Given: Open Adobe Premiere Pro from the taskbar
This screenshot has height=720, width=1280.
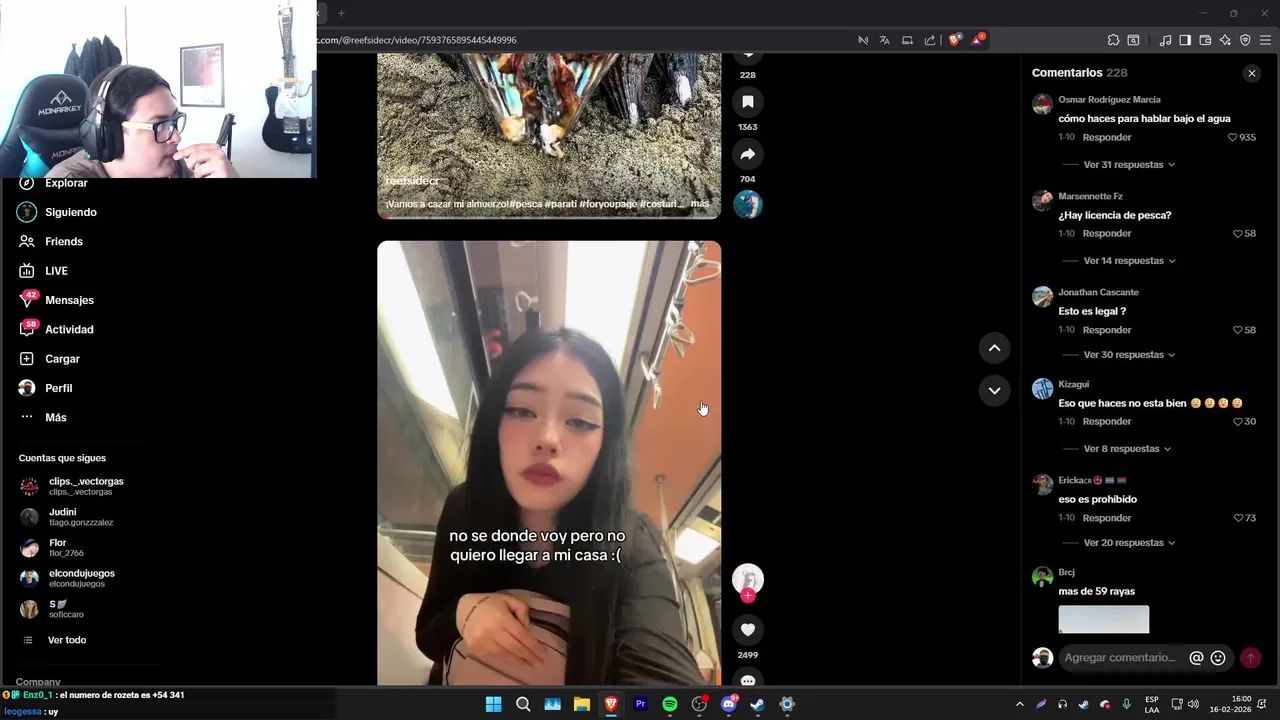Looking at the screenshot, I should pos(641,704).
